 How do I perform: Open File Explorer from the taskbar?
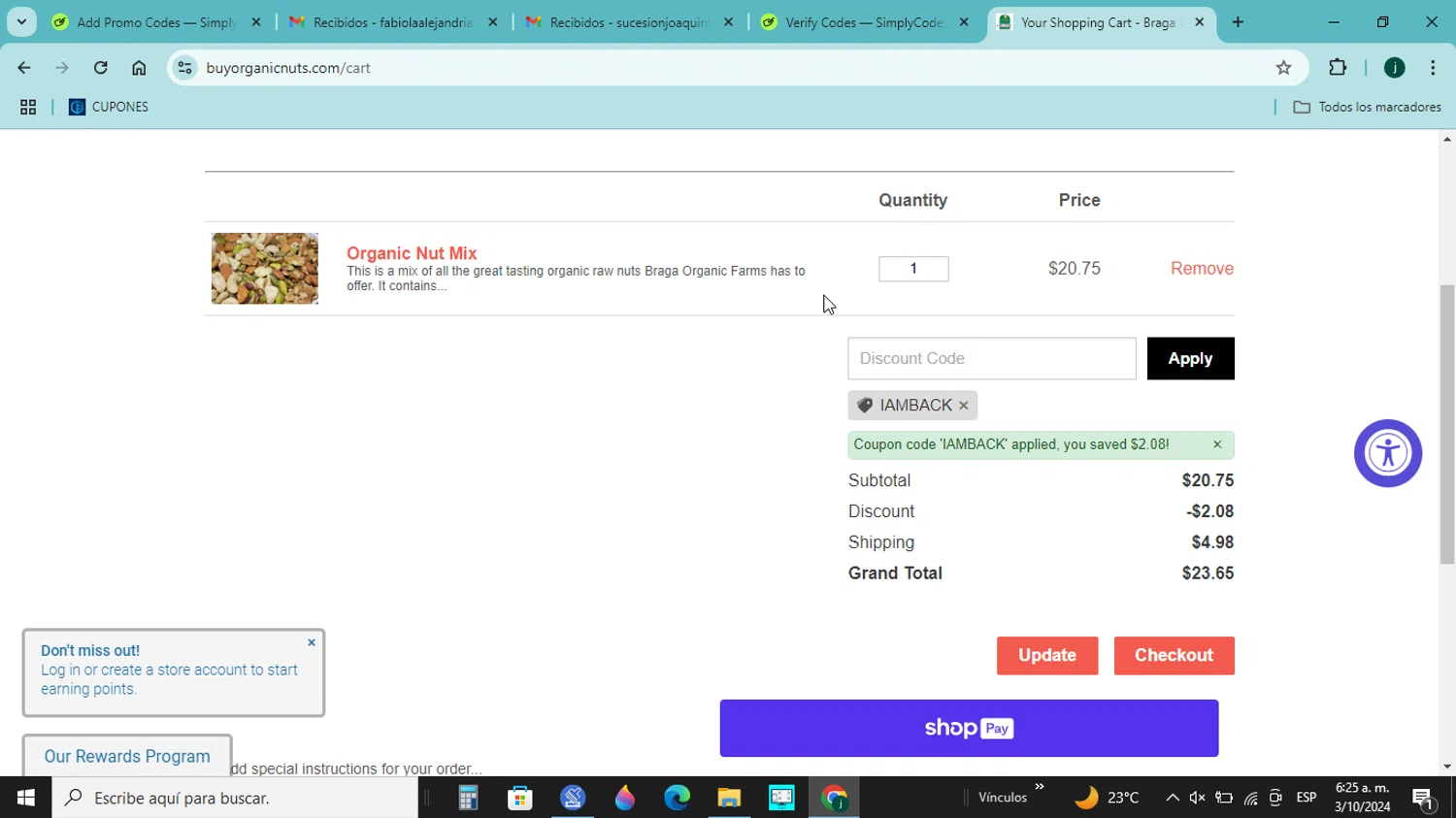(729, 798)
